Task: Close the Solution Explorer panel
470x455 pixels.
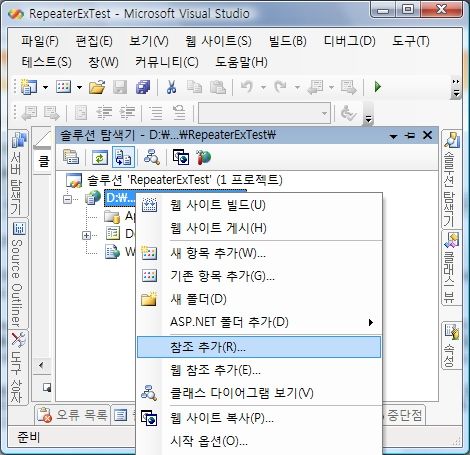Action: [x=427, y=135]
